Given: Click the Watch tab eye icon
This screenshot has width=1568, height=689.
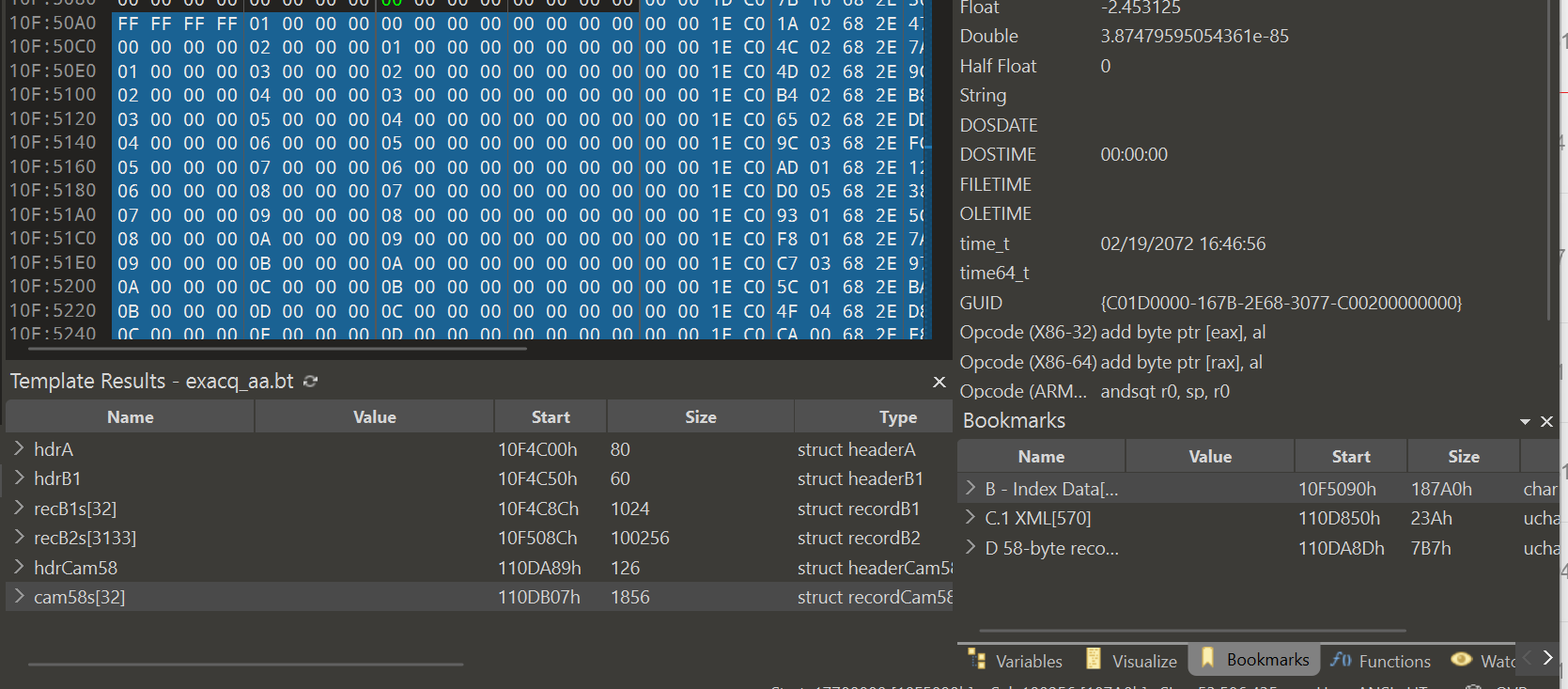Looking at the screenshot, I should click(1461, 660).
